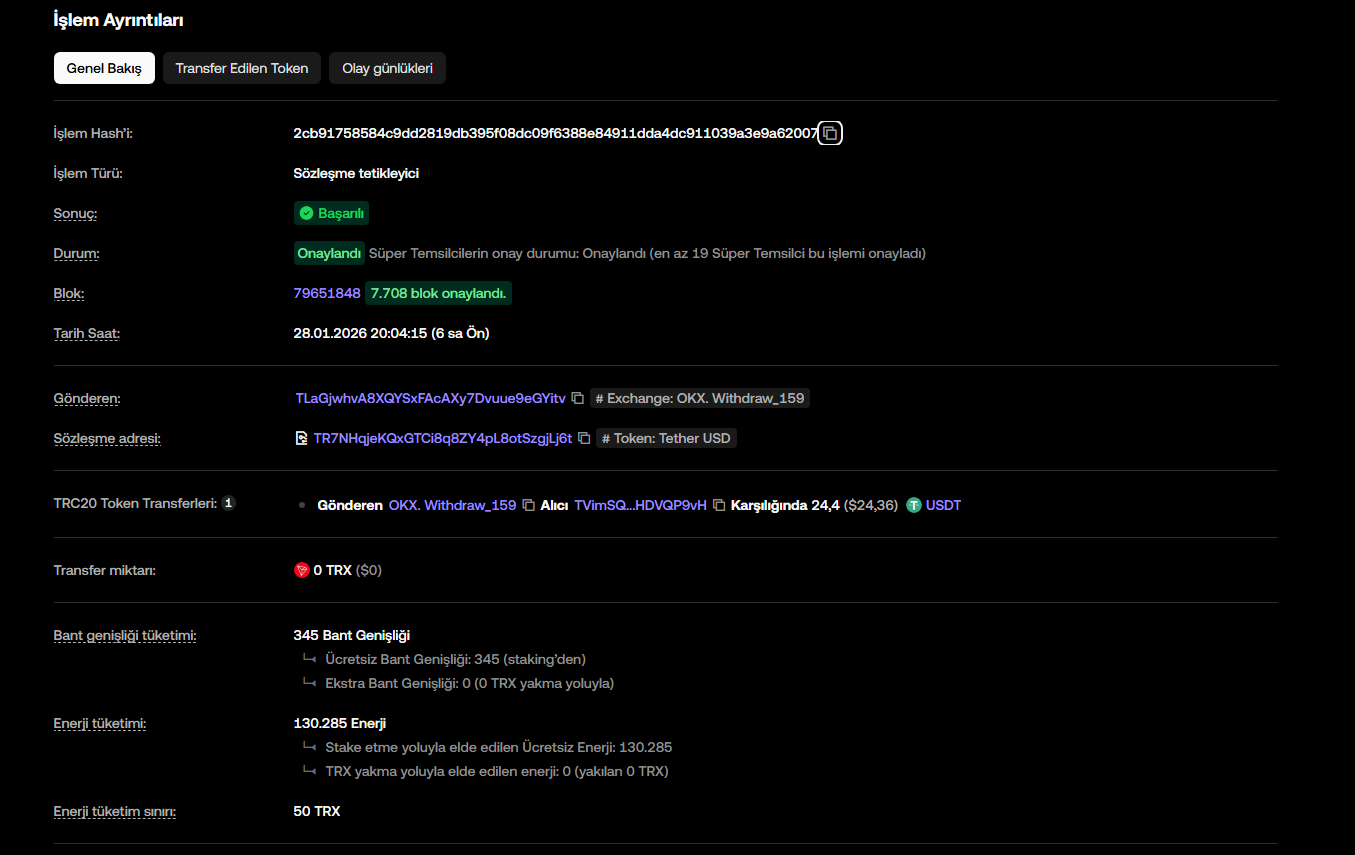Click the 'Tarih Saat:' label

point(87,333)
